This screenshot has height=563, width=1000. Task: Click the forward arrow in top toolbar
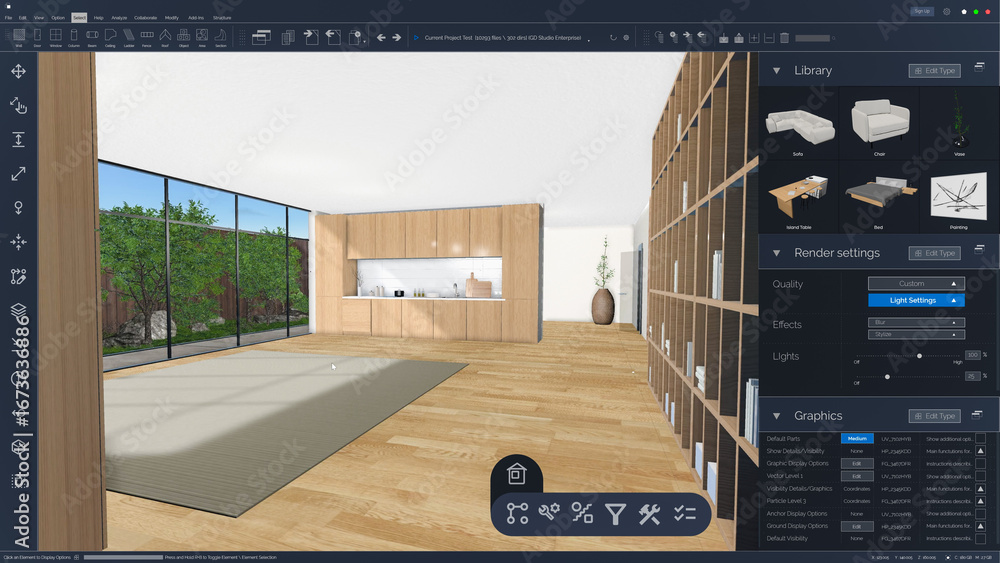pos(397,38)
